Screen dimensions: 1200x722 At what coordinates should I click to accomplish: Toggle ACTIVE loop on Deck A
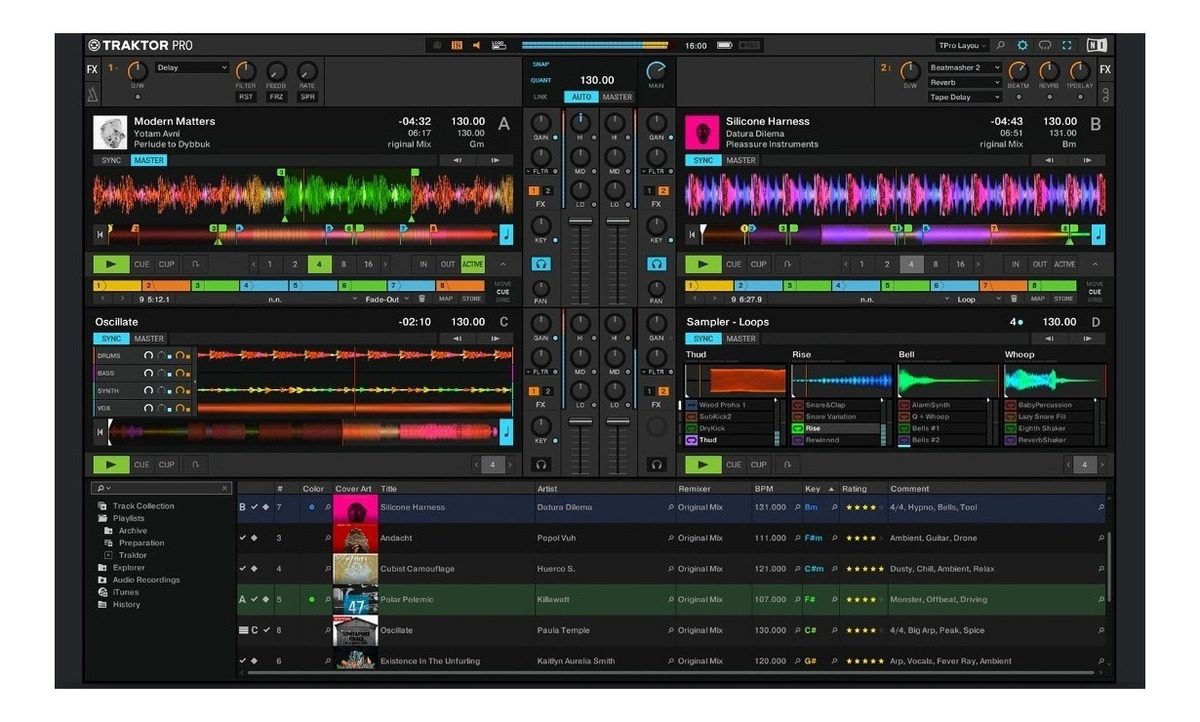pos(473,265)
